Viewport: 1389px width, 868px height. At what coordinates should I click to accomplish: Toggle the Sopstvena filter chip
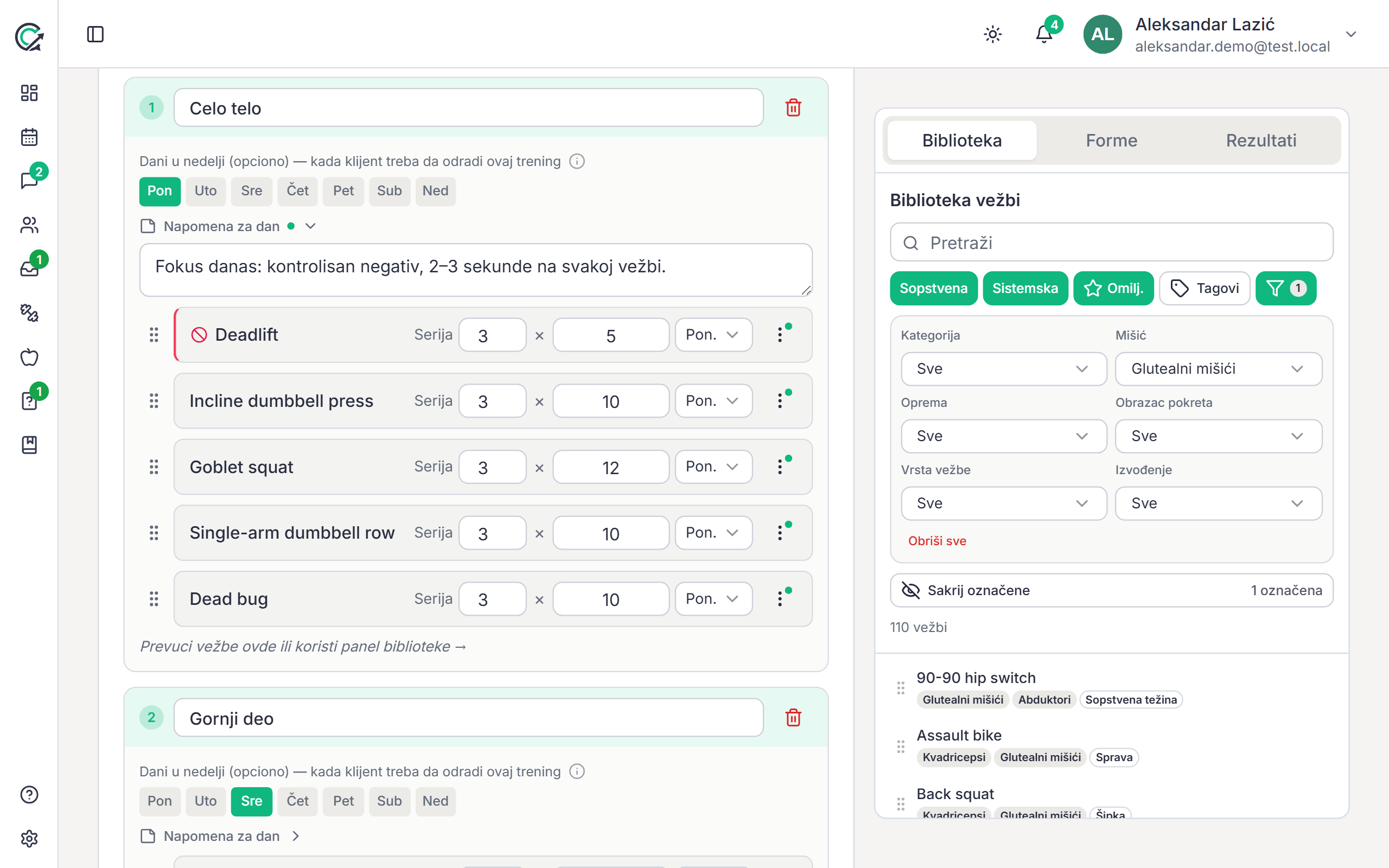pyautogui.click(x=933, y=288)
